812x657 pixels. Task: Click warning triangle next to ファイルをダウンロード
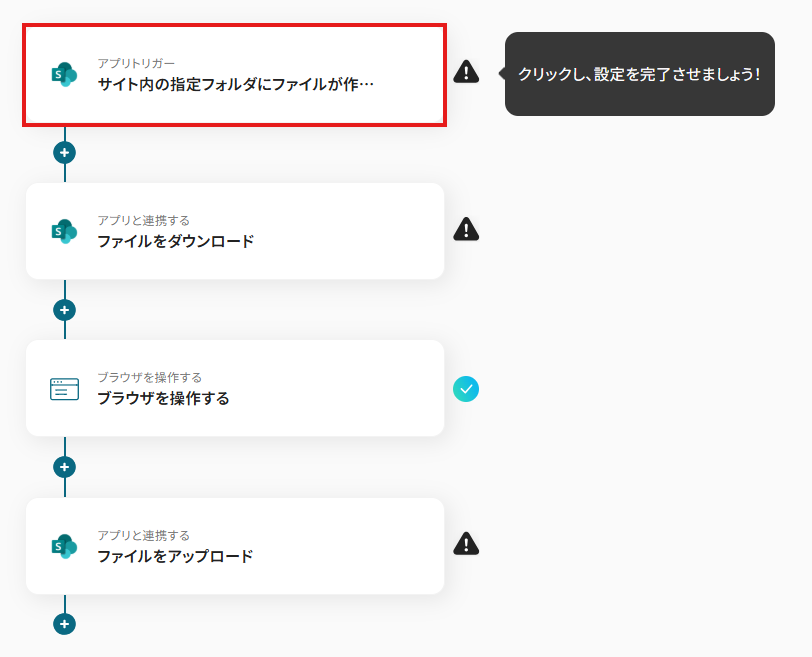tap(466, 230)
